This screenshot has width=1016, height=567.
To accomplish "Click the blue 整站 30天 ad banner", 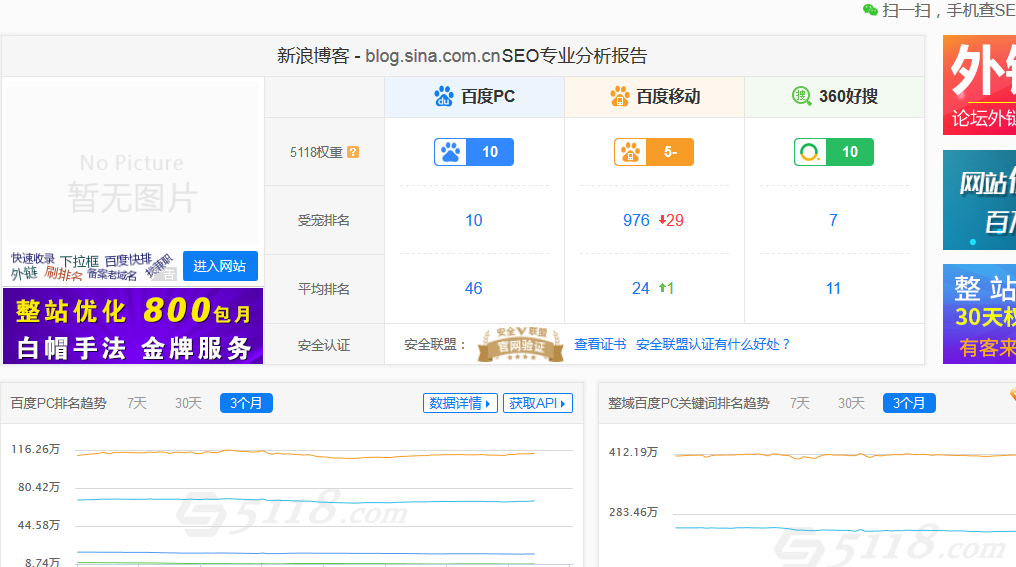I will tap(979, 314).
